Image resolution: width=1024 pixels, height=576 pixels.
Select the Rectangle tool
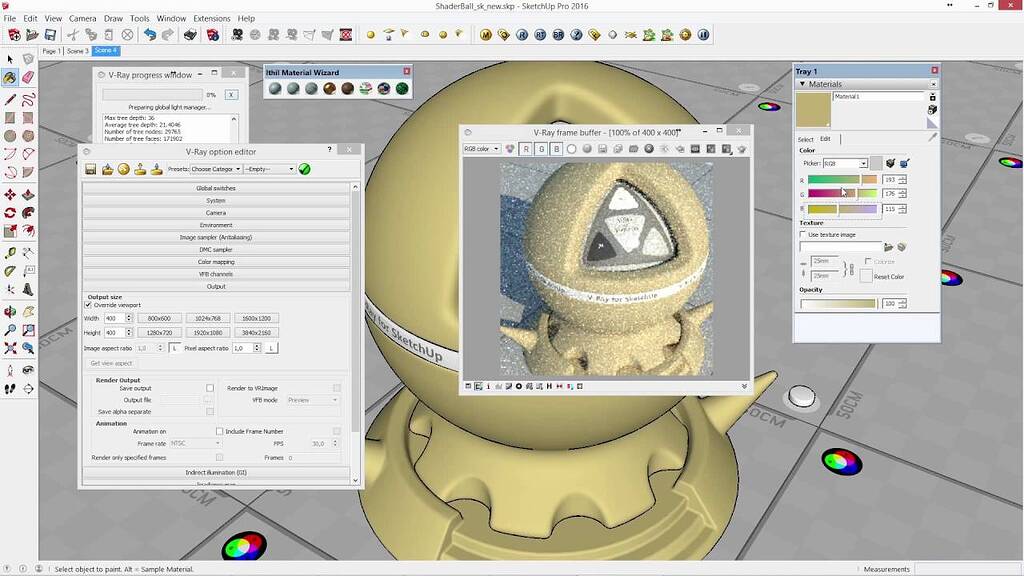(x=9, y=118)
